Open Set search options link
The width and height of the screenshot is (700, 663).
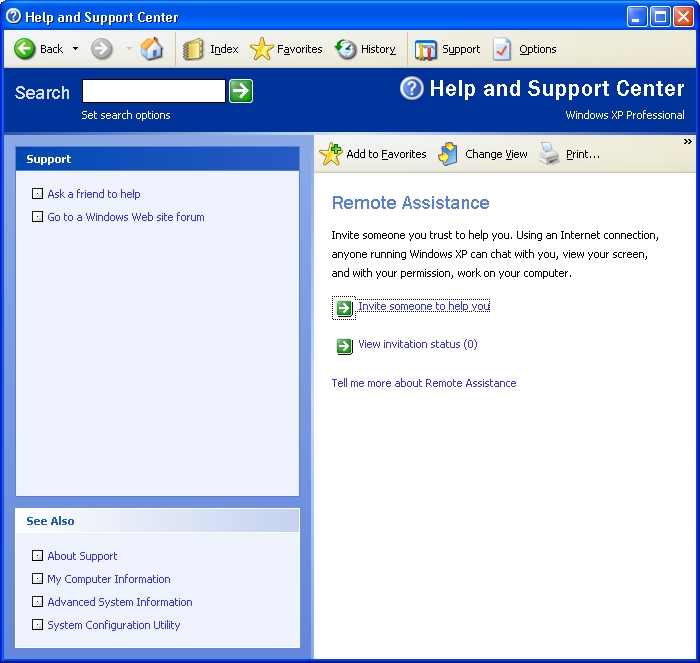[125, 115]
